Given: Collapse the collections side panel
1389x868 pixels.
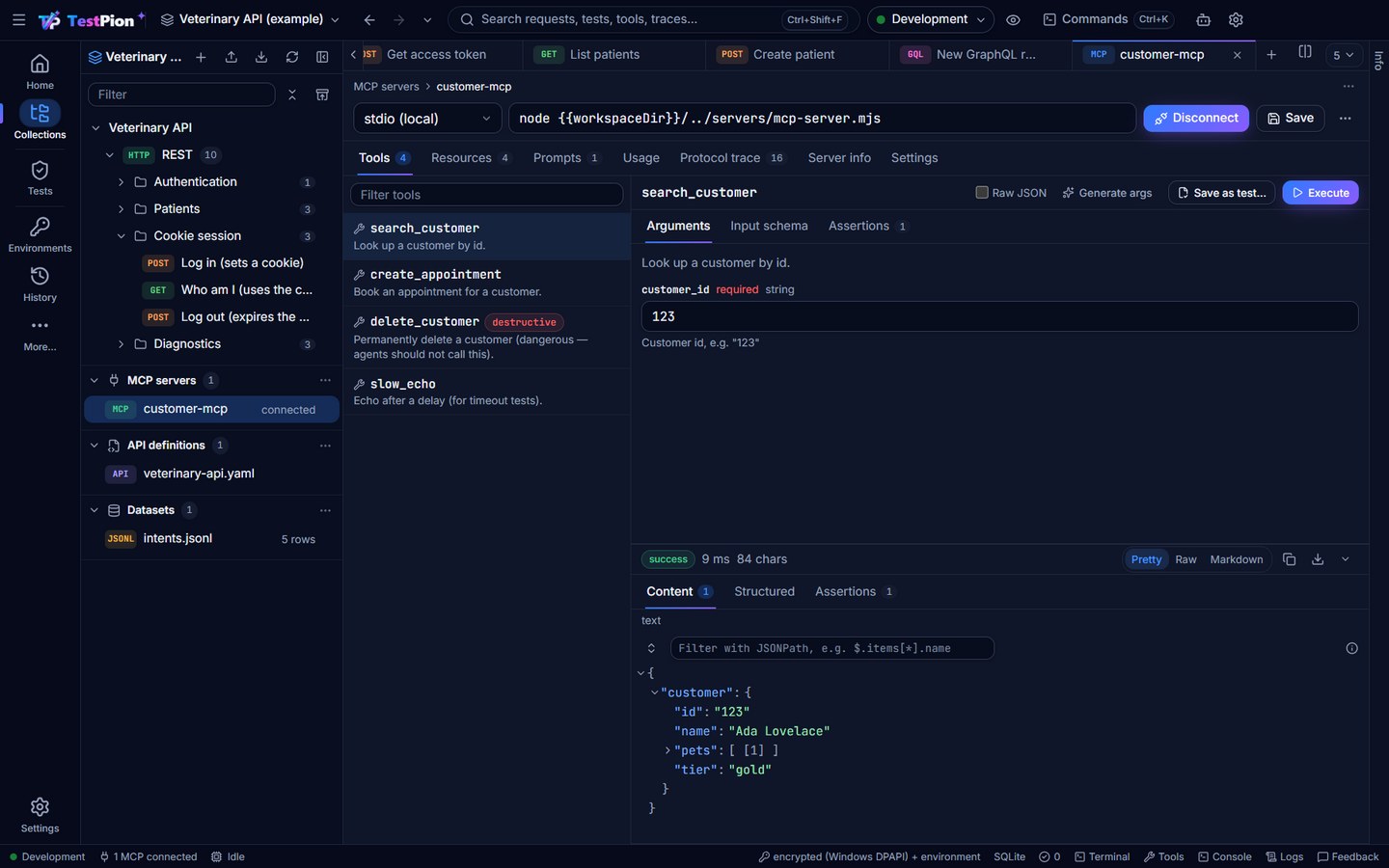Looking at the screenshot, I should (322, 57).
